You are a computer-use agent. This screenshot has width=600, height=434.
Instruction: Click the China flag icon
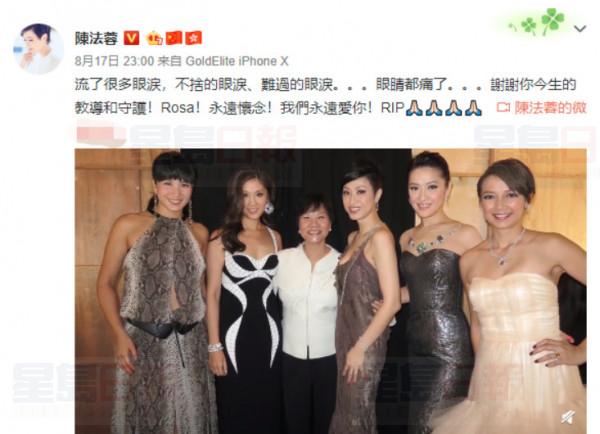pyautogui.click(x=174, y=38)
